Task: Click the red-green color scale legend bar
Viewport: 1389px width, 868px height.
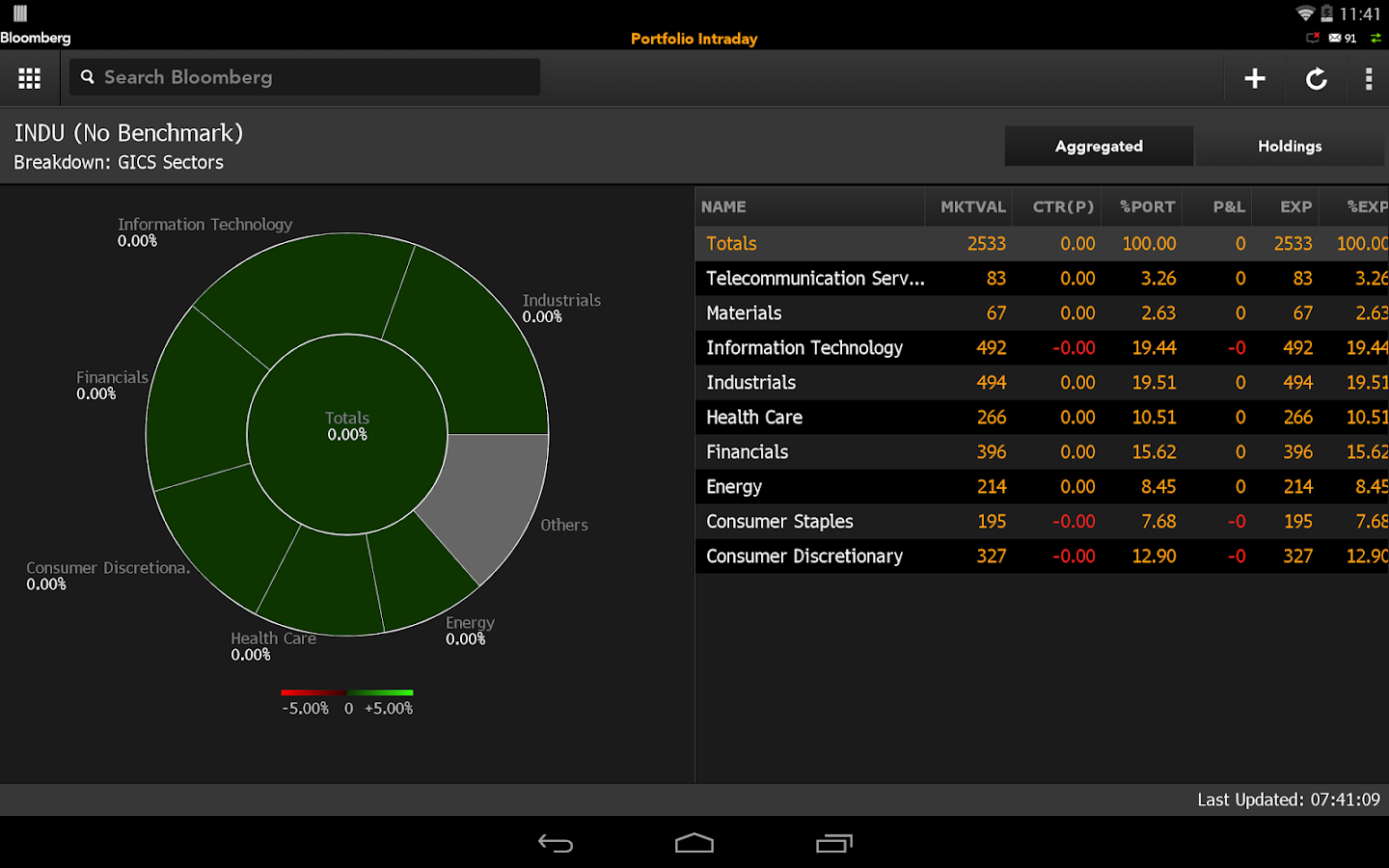Action: tap(347, 692)
